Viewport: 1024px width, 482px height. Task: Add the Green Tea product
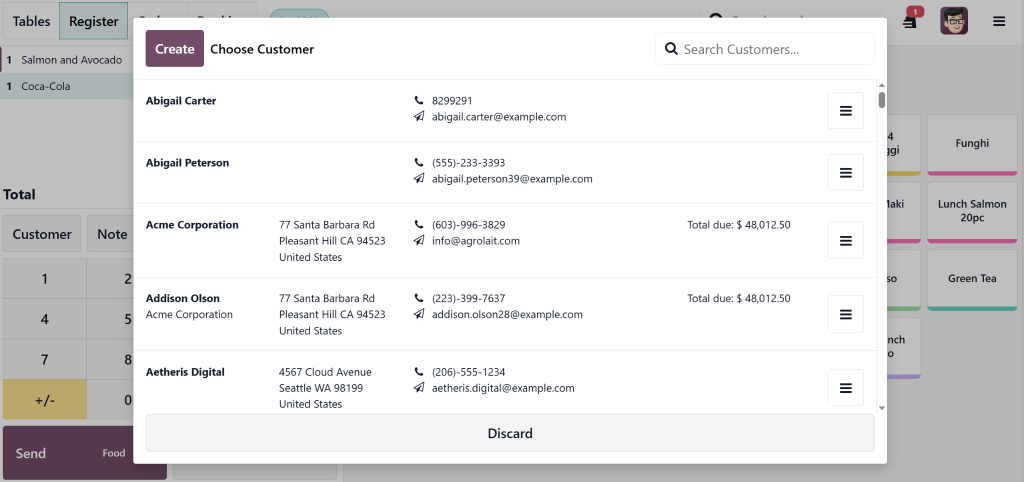click(x=972, y=280)
